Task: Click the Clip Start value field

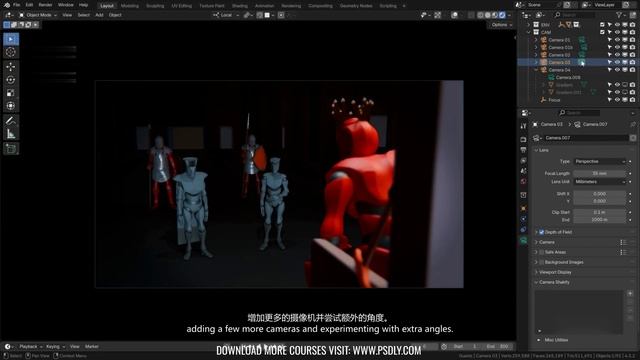Action: pos(600,212)
